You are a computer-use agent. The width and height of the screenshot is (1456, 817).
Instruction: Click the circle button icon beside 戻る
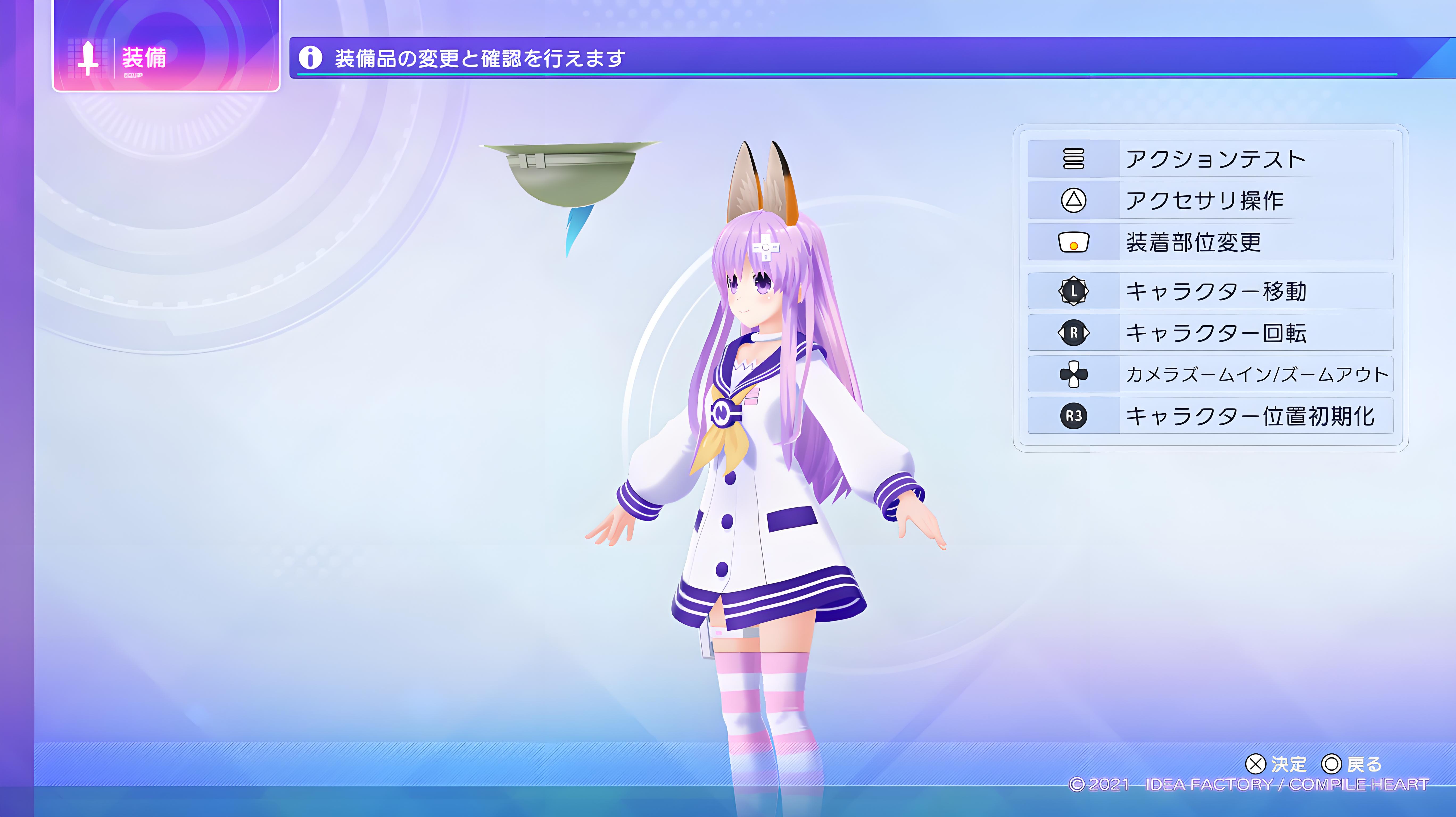point(1331,764)
